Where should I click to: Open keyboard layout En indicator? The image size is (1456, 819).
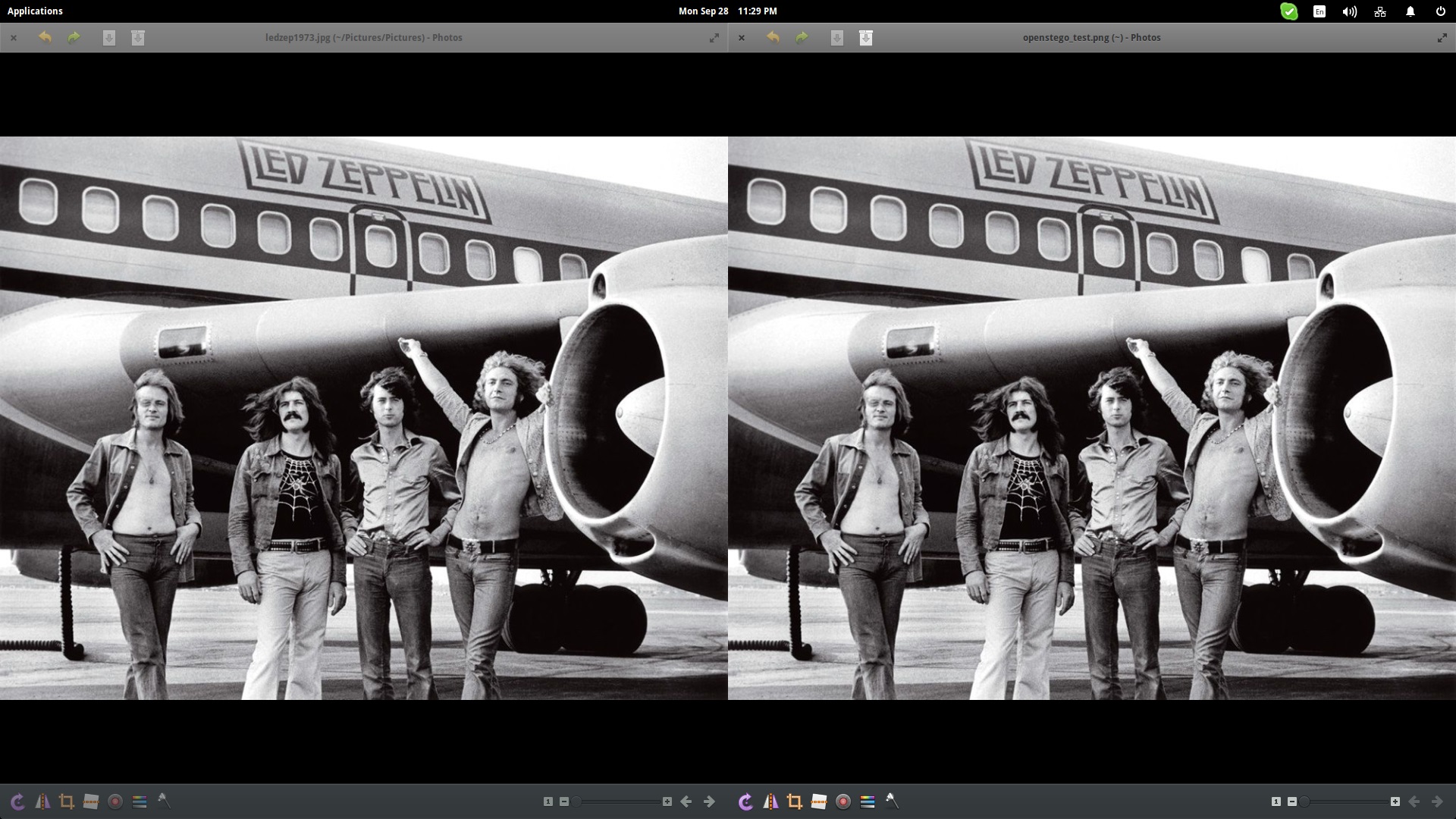(1319, 11)
